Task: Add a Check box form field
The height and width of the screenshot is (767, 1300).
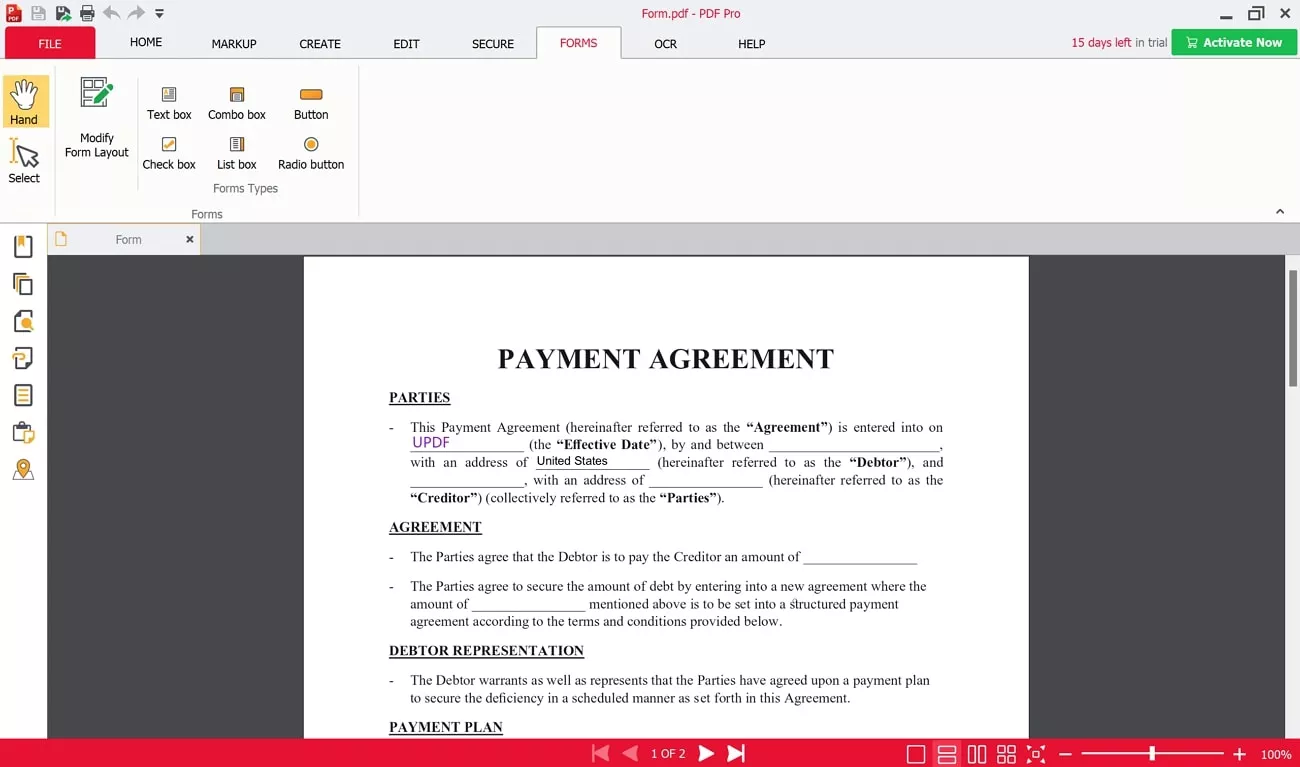Action: tap(168, 152)
